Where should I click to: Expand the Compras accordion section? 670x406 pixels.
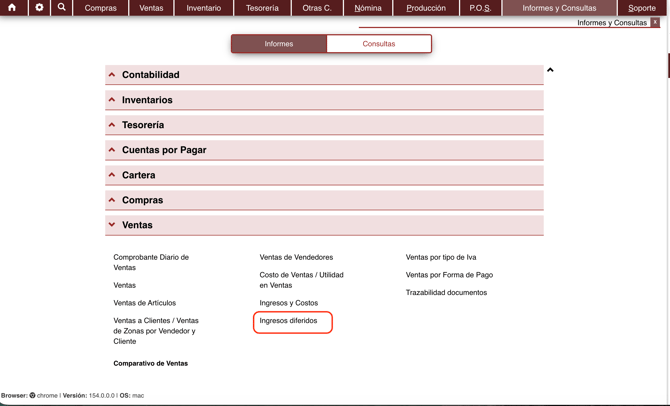coord(324,200)
